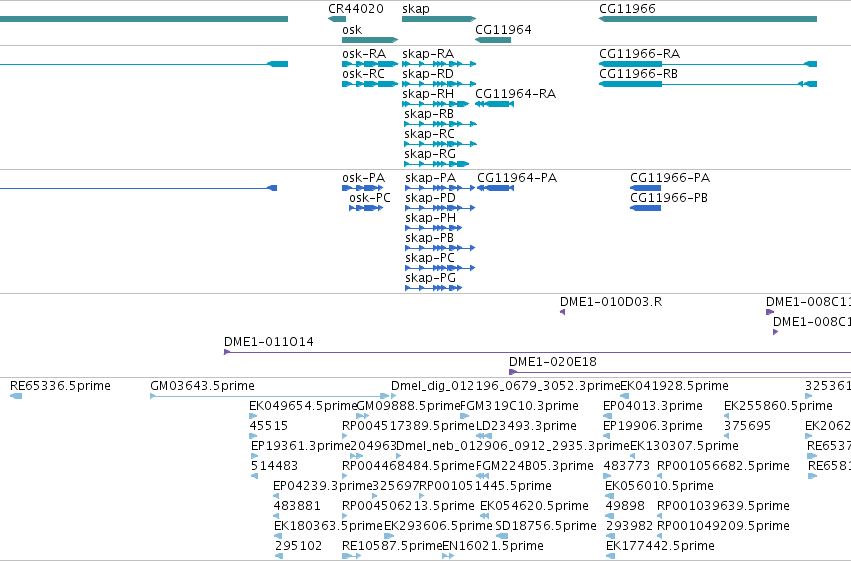
Task: Select the 45515 feature
Action: tap(253, 436)
